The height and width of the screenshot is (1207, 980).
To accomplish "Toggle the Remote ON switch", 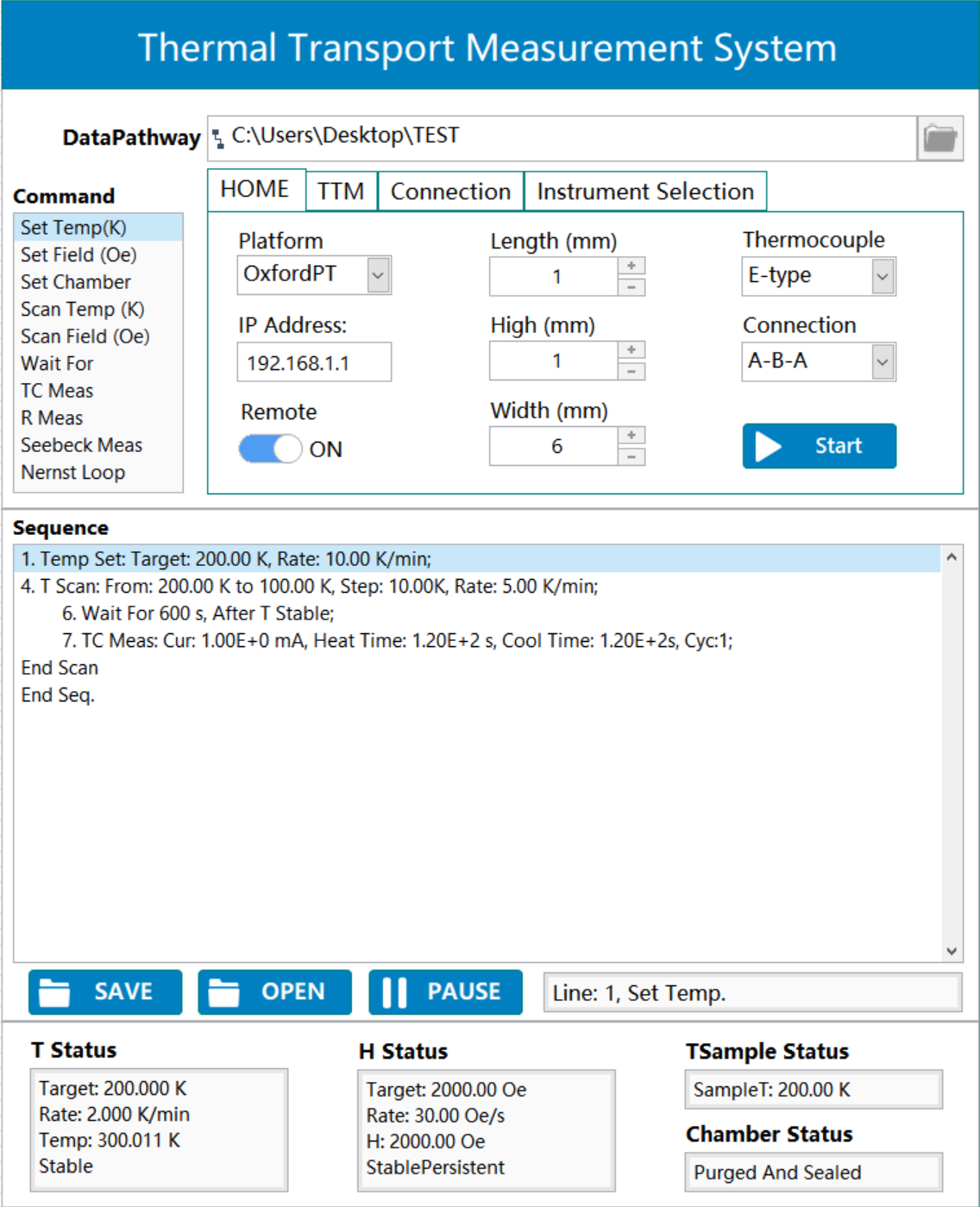I will click(x=270, y=449).
